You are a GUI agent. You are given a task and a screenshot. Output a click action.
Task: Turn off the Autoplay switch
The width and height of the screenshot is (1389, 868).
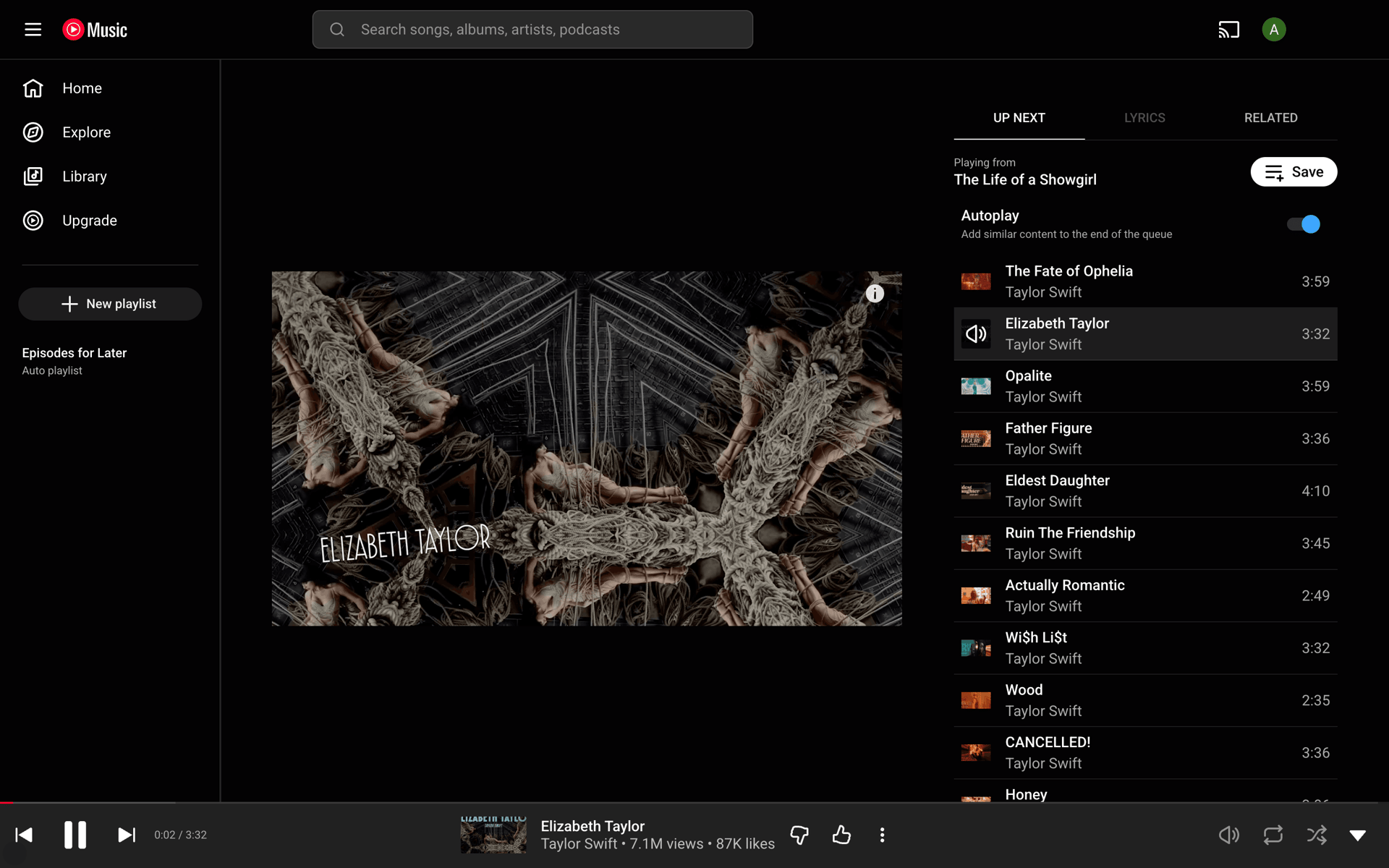coord(1304,224)
